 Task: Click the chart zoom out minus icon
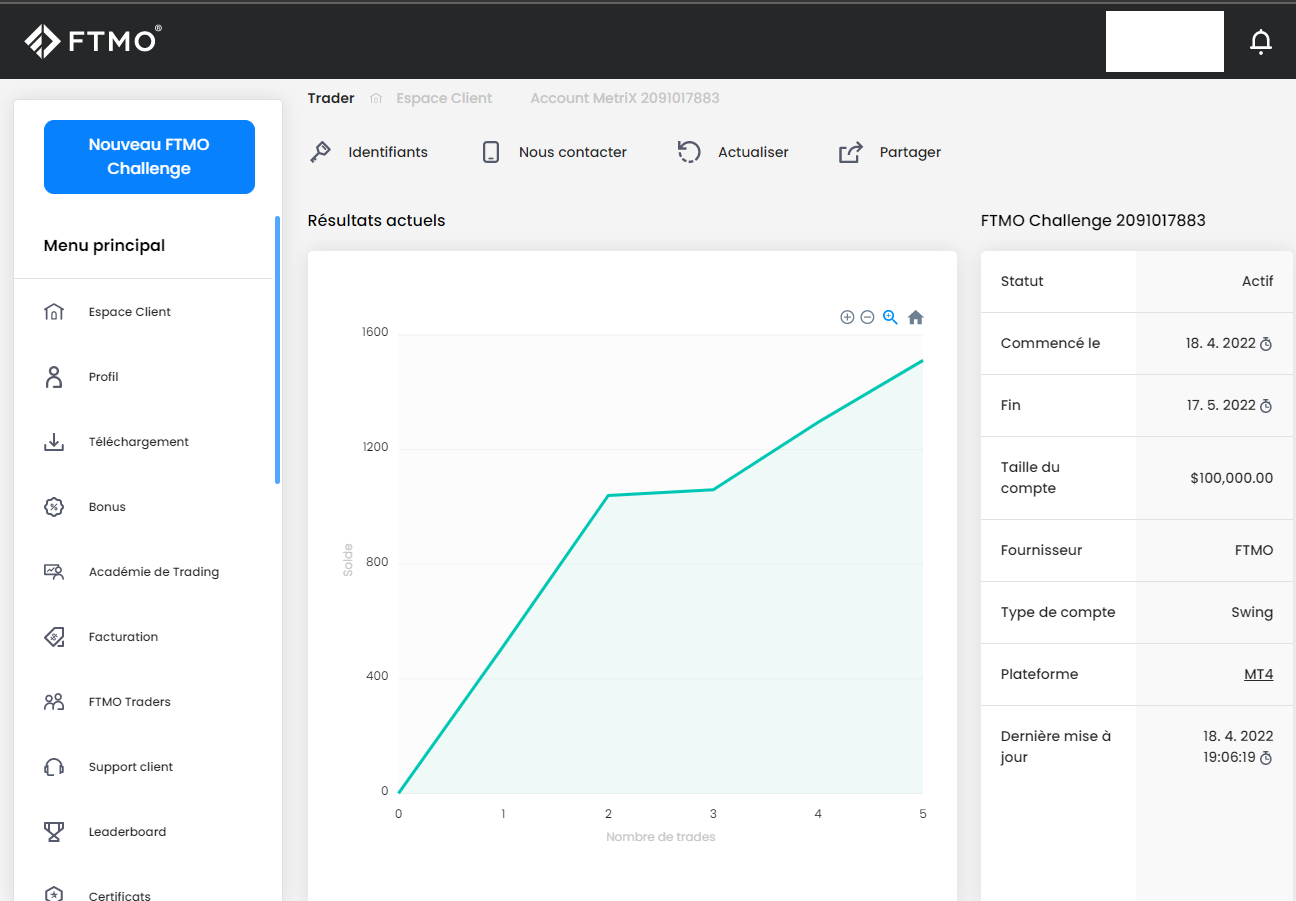[x=867, y=317]
